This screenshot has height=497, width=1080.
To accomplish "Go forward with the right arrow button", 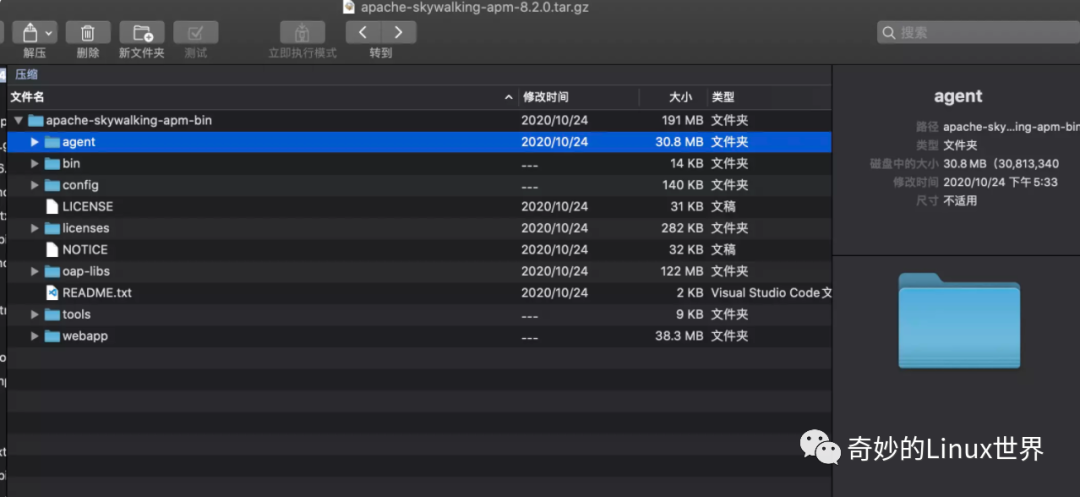I will pyautogui.click(x=399, y=32).
